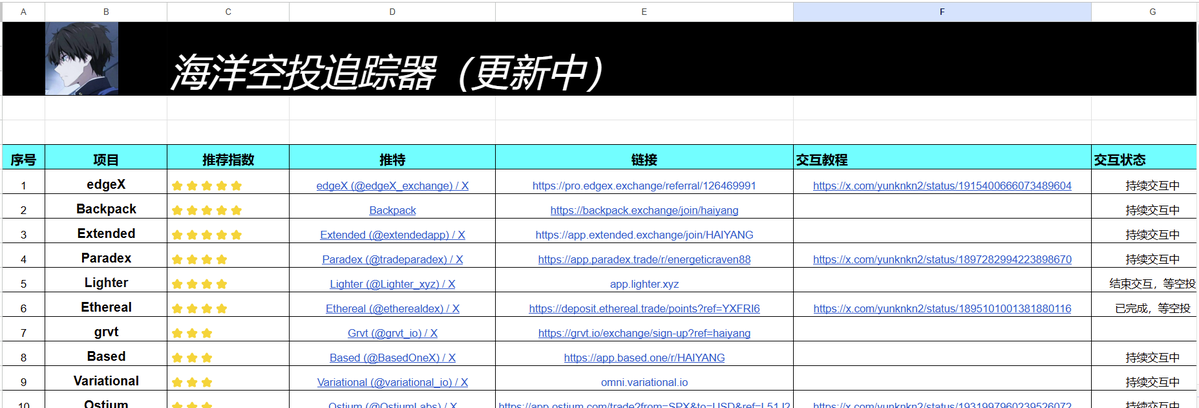
Task: Open the edgeX (@edgeX_exchange) Twitter link
Action: pos(392,186)
